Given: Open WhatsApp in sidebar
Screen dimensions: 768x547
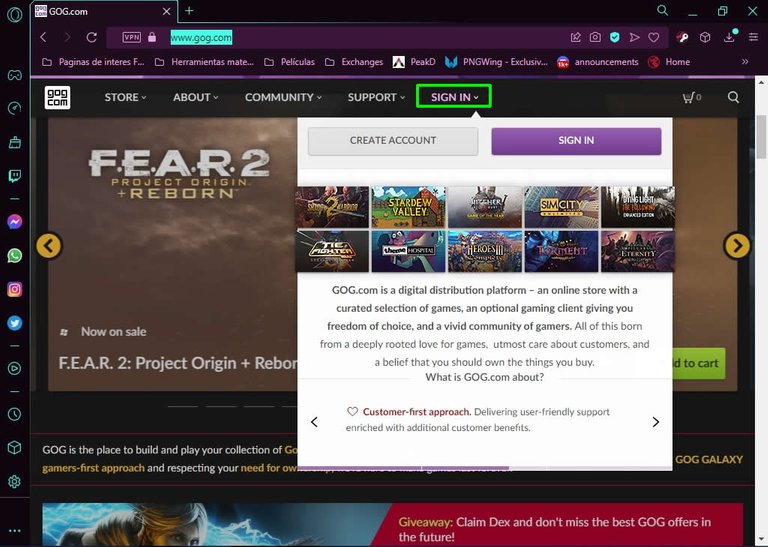Looking at the screenshot, I should 15,256.
